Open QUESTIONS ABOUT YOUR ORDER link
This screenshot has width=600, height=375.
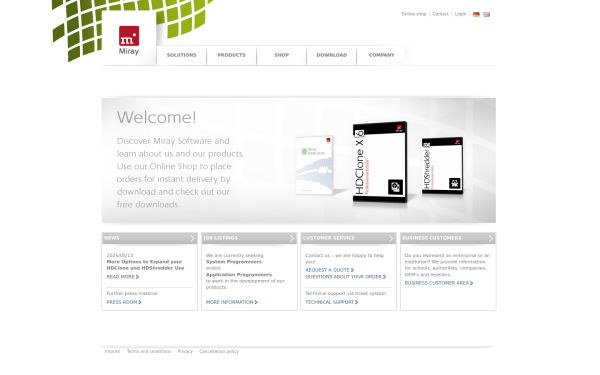point(346,277)
